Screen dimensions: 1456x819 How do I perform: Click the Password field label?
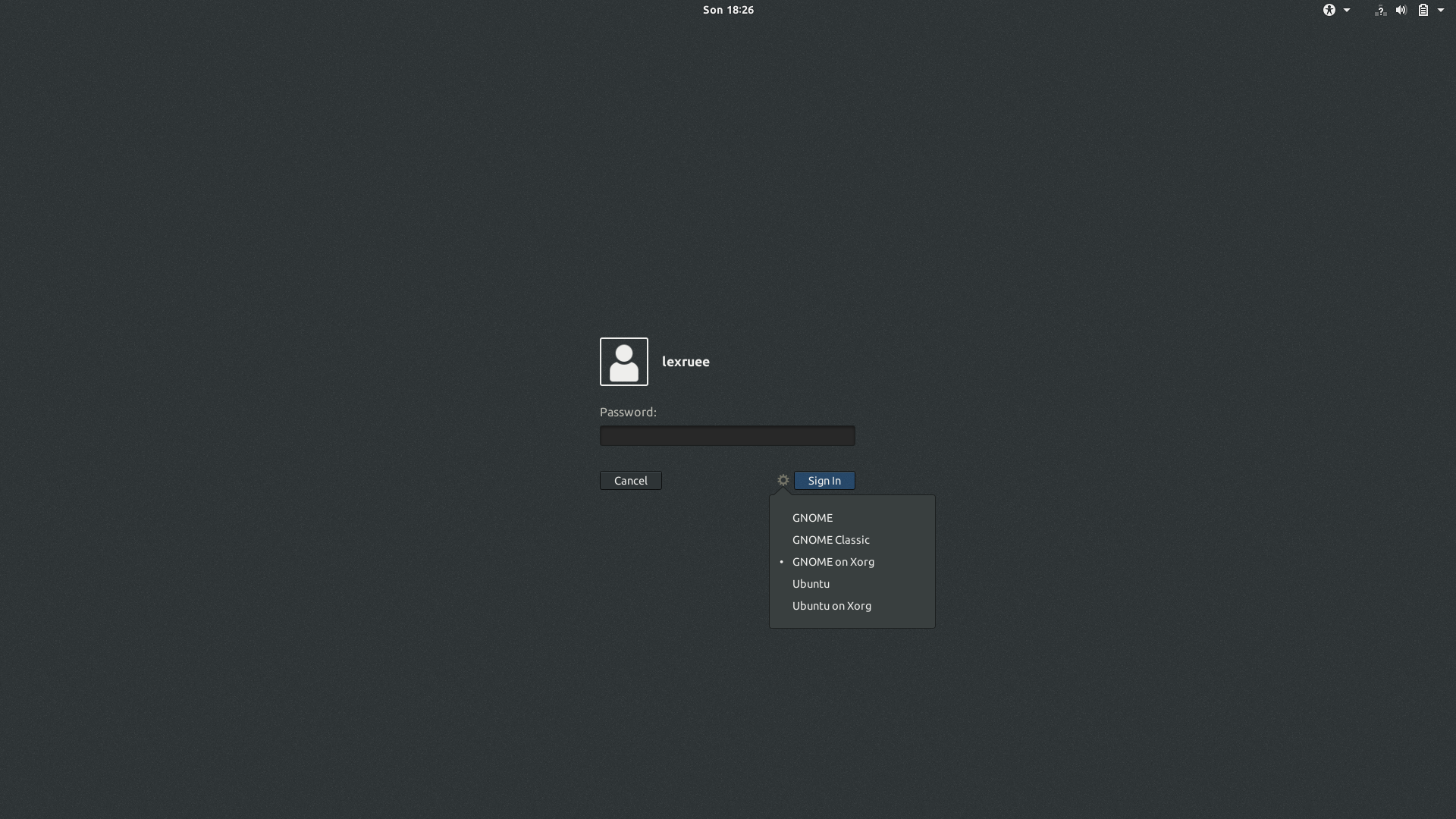tap(628, 412)
